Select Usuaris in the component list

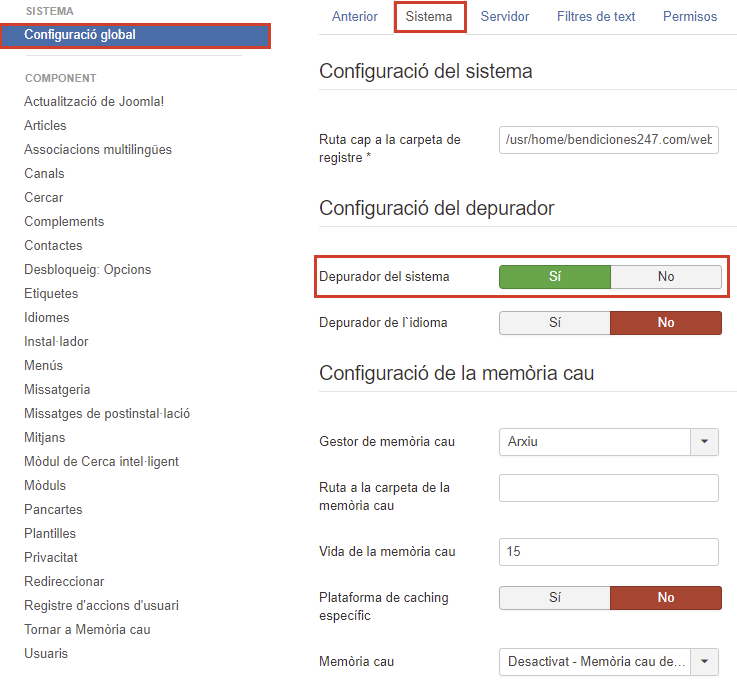point(46,653)
